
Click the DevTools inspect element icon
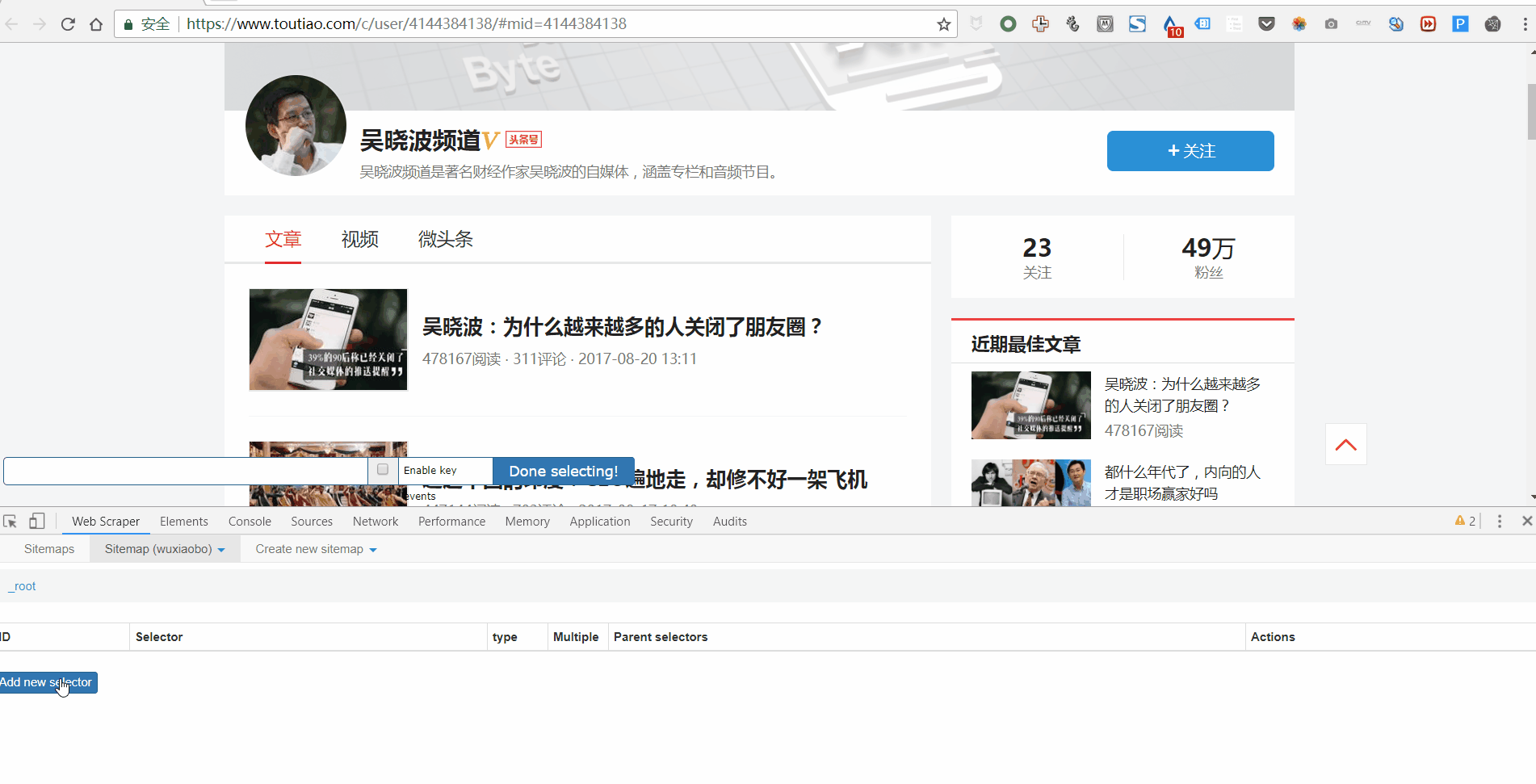10,522
